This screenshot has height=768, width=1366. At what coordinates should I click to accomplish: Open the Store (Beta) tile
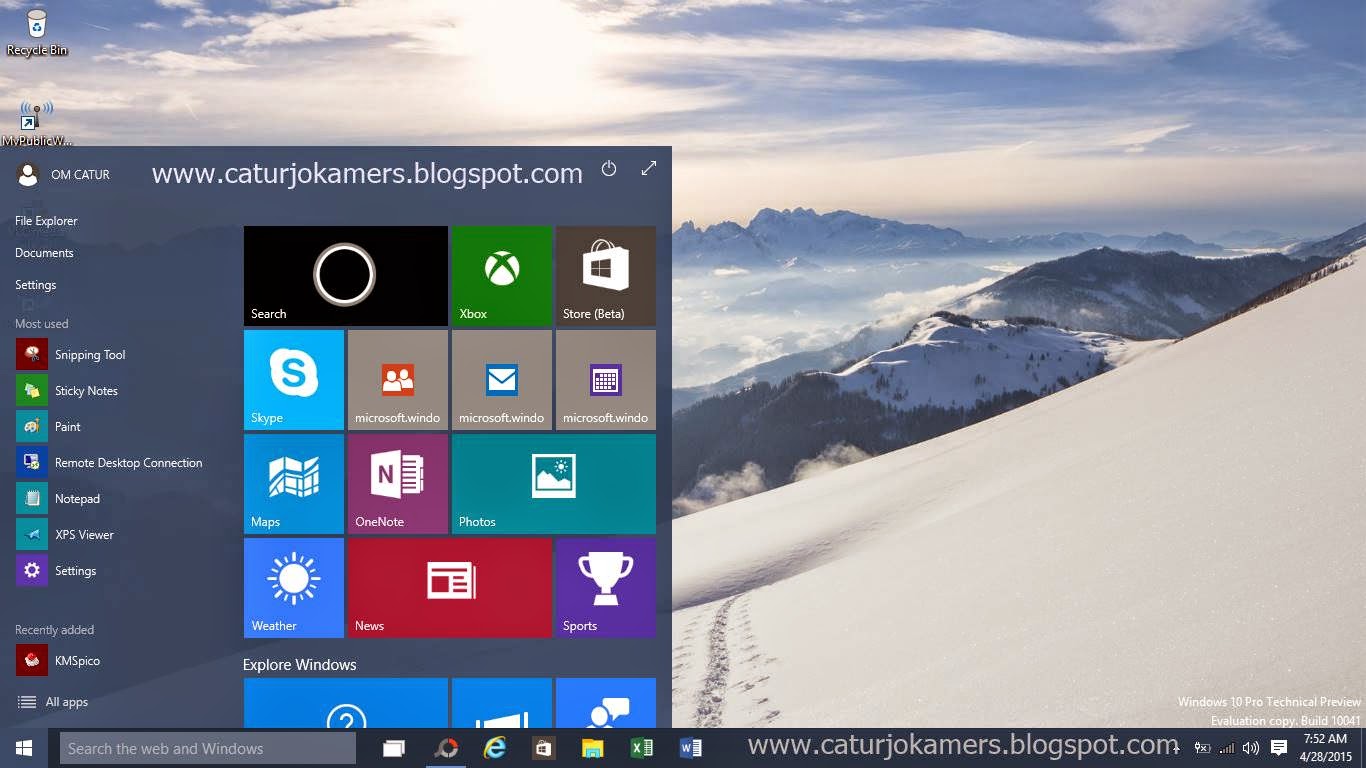click(x=605, y=276)
